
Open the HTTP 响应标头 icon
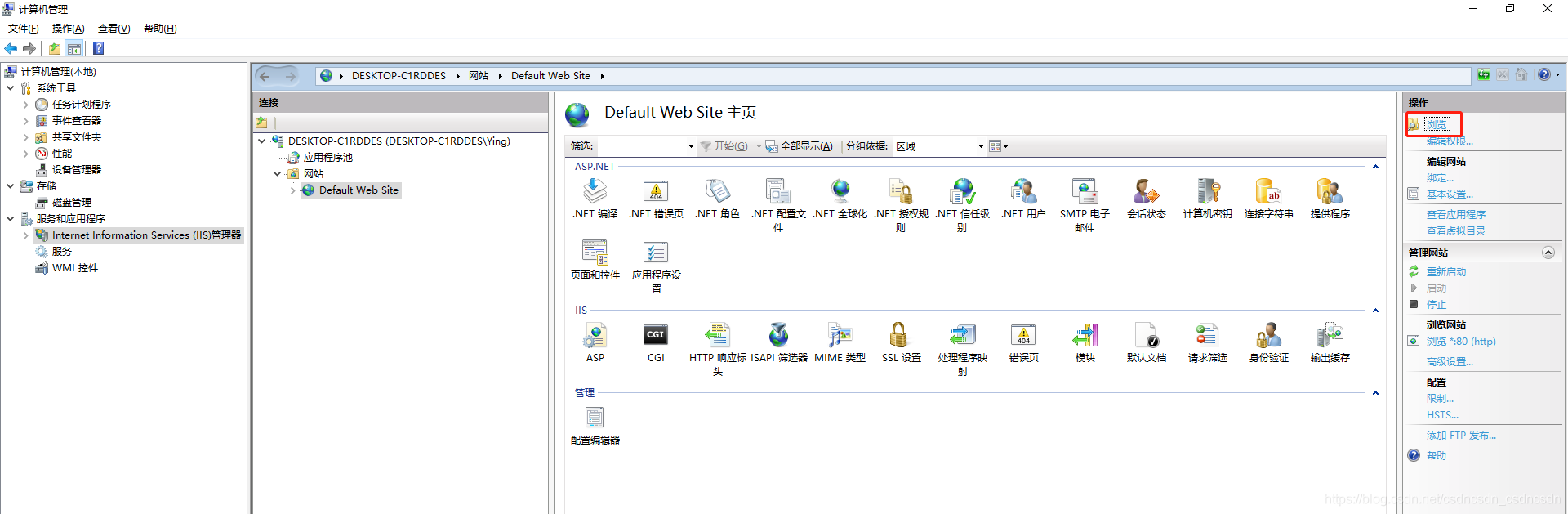click(717, 335)
